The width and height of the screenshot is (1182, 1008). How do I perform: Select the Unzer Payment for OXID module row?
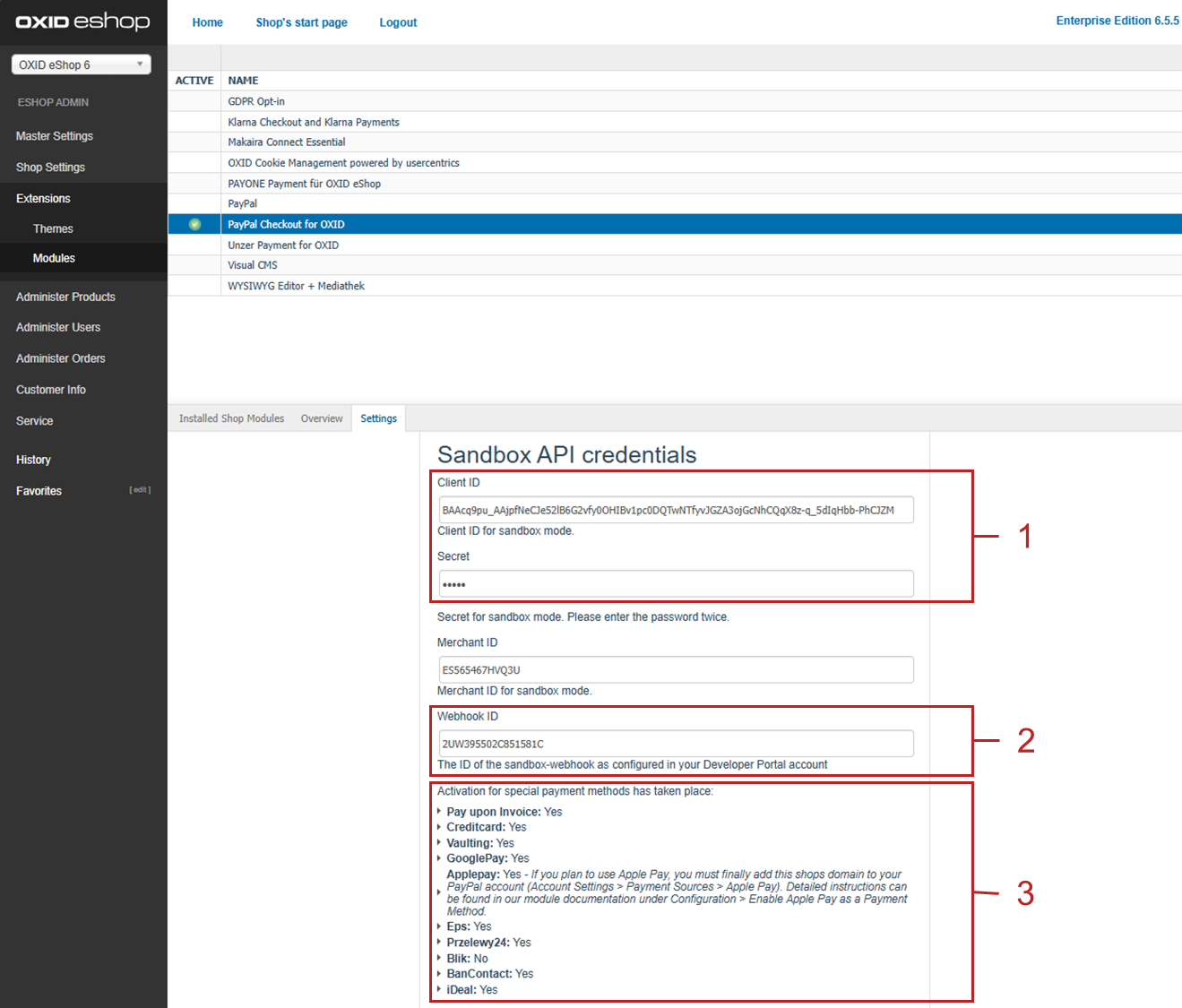pos(283,246)
